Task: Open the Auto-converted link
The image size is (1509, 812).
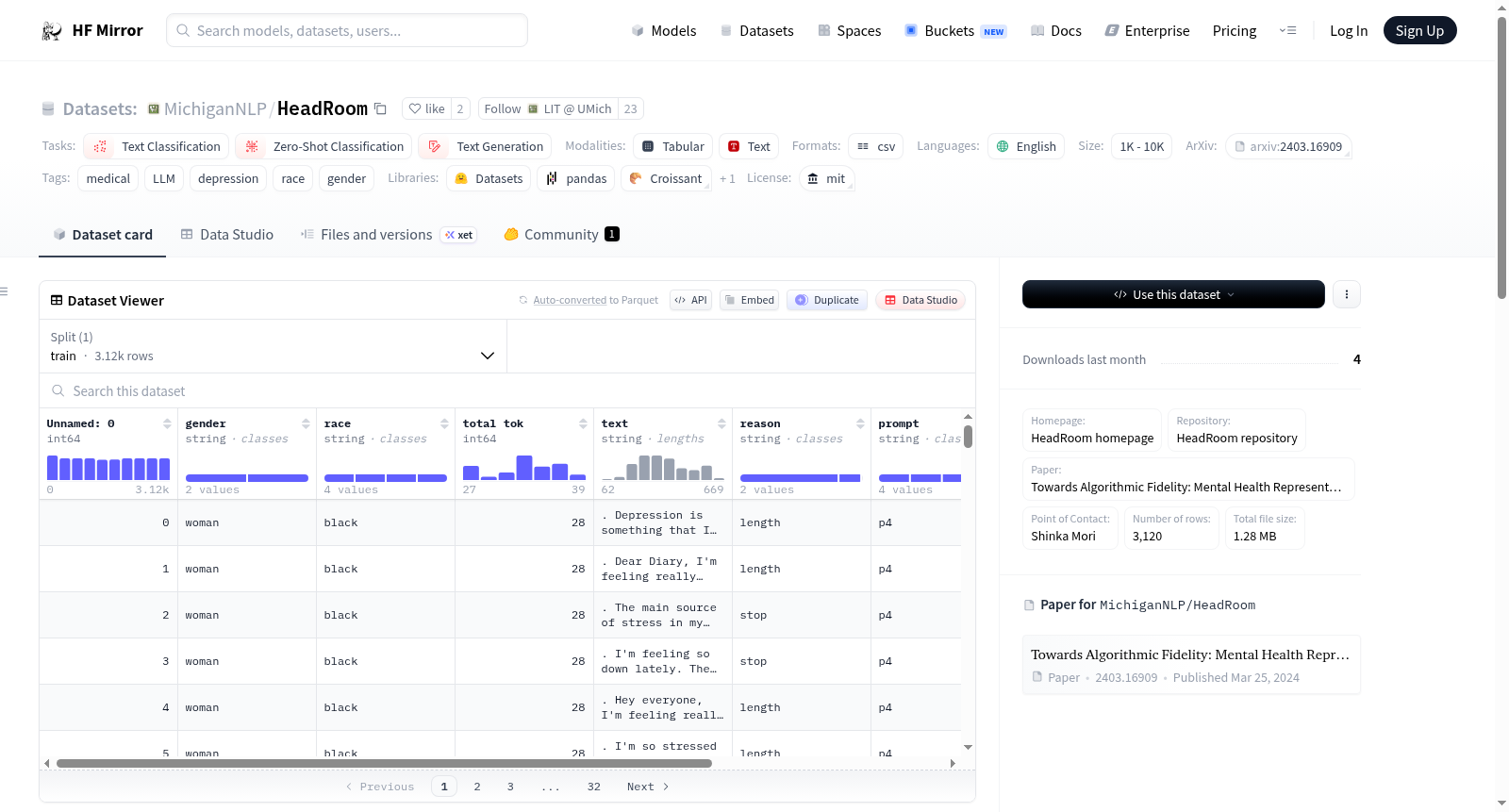Action: point(570,300)
